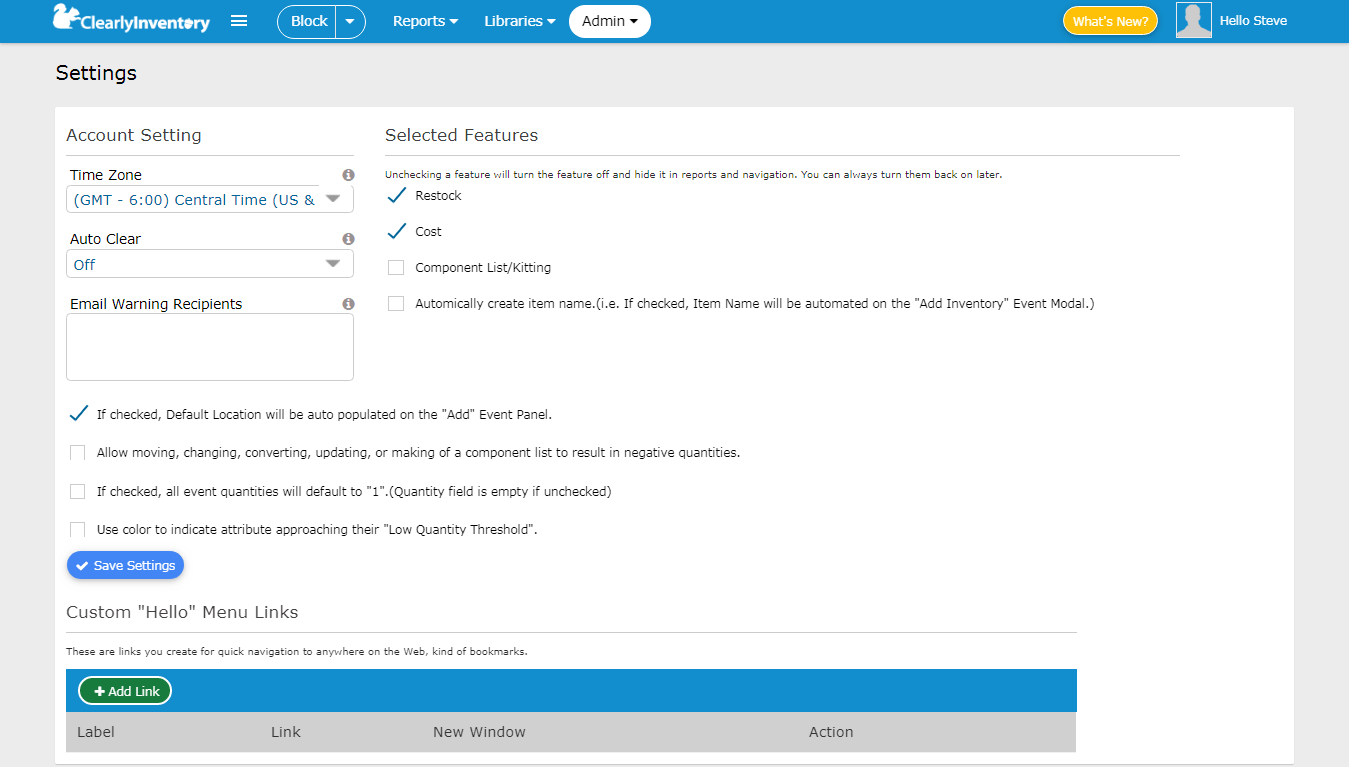Click the Action column header

(831, 732)
